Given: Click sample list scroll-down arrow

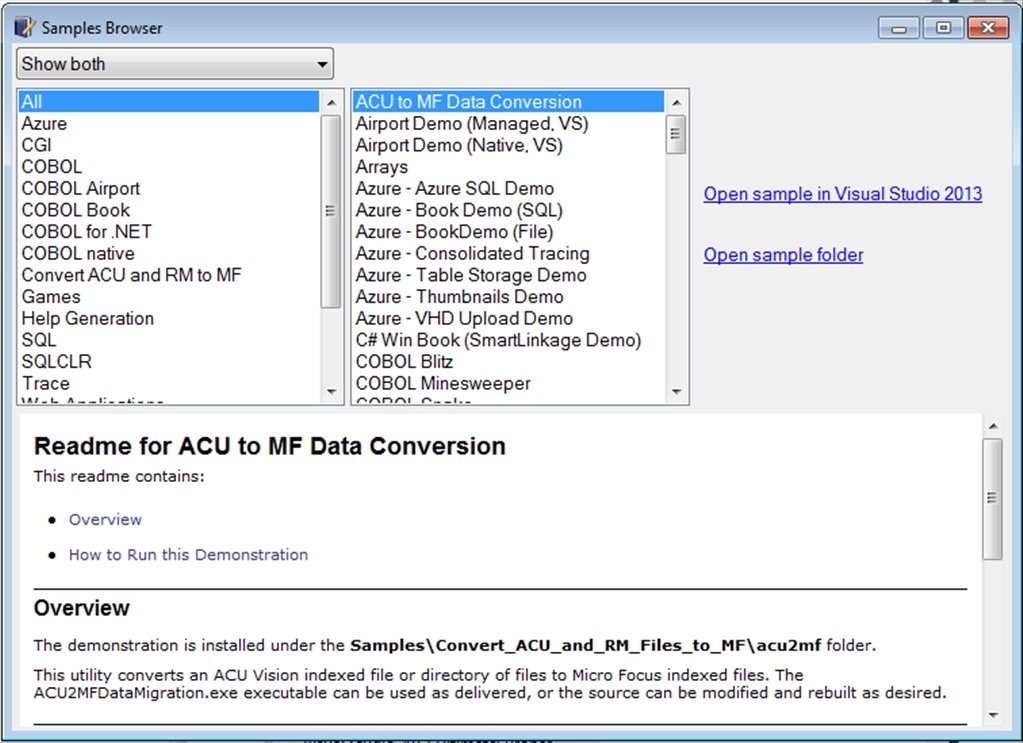Looking at the screenshot, I should pos(677,391).
